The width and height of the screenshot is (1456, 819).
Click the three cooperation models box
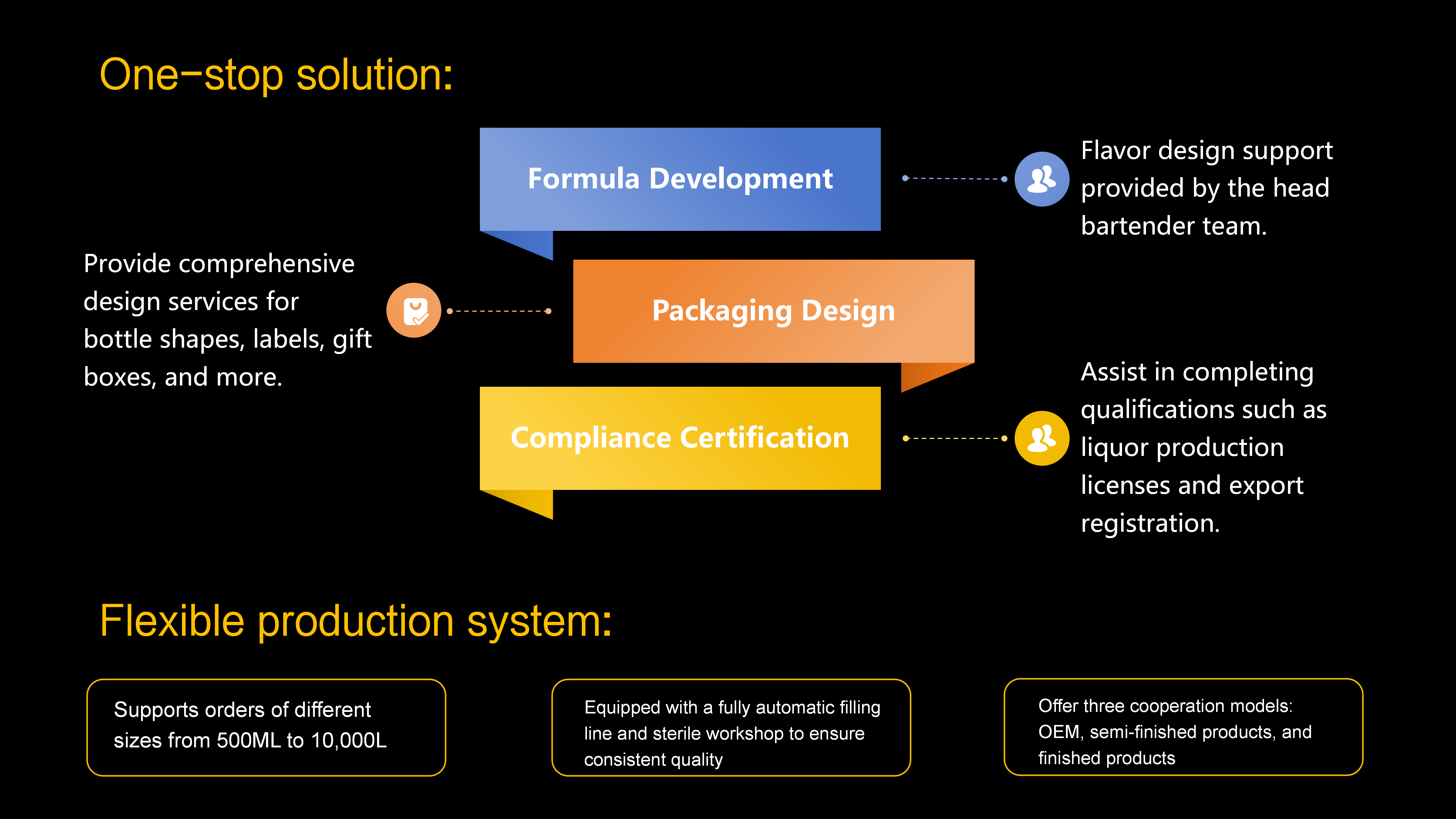(1183, 727)
